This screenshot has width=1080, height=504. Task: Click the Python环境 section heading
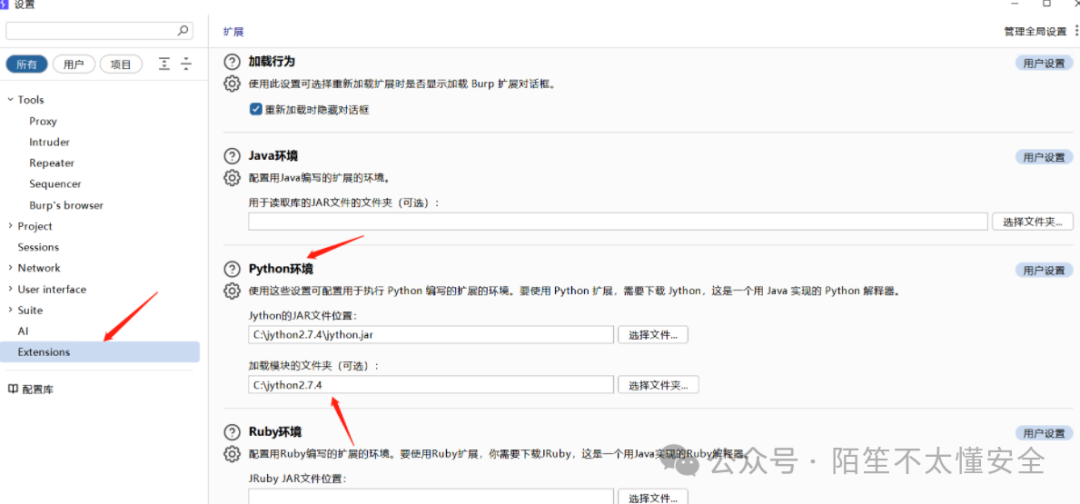point(281,269)
